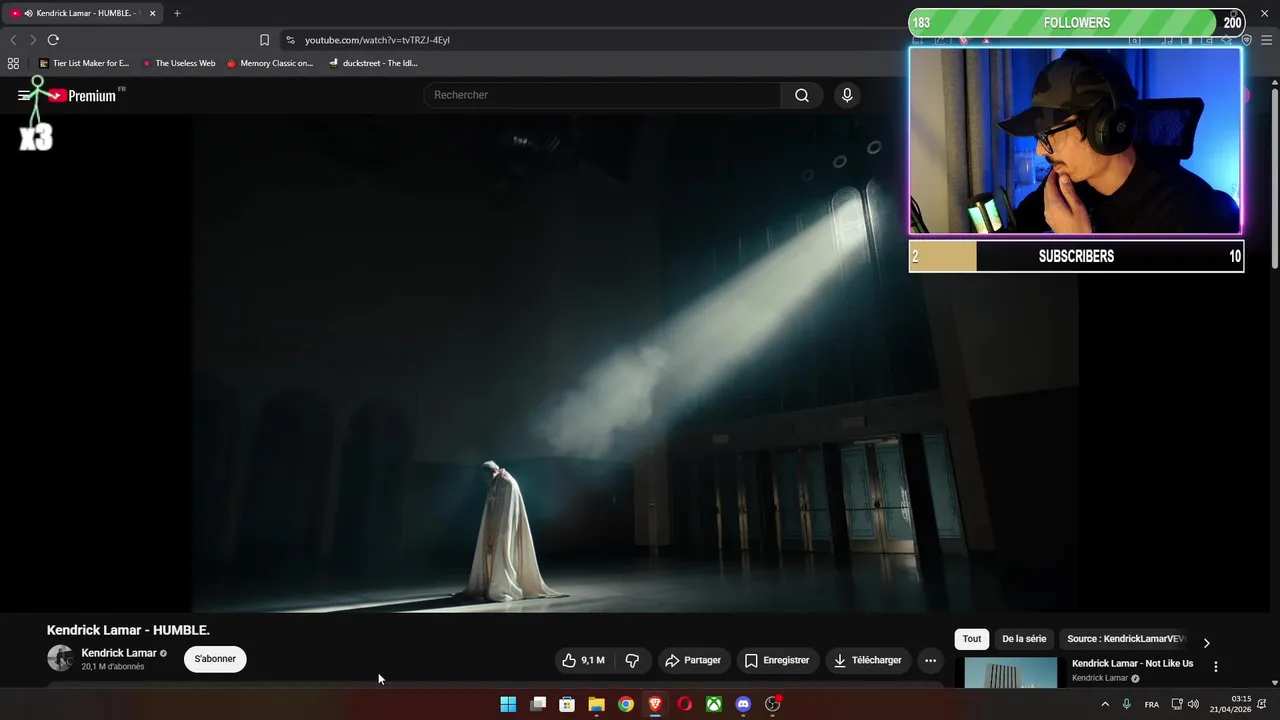This screenshot has width=1280, height=720.
Task: Open Discord from taskbar
Action: tap(743, 704)
